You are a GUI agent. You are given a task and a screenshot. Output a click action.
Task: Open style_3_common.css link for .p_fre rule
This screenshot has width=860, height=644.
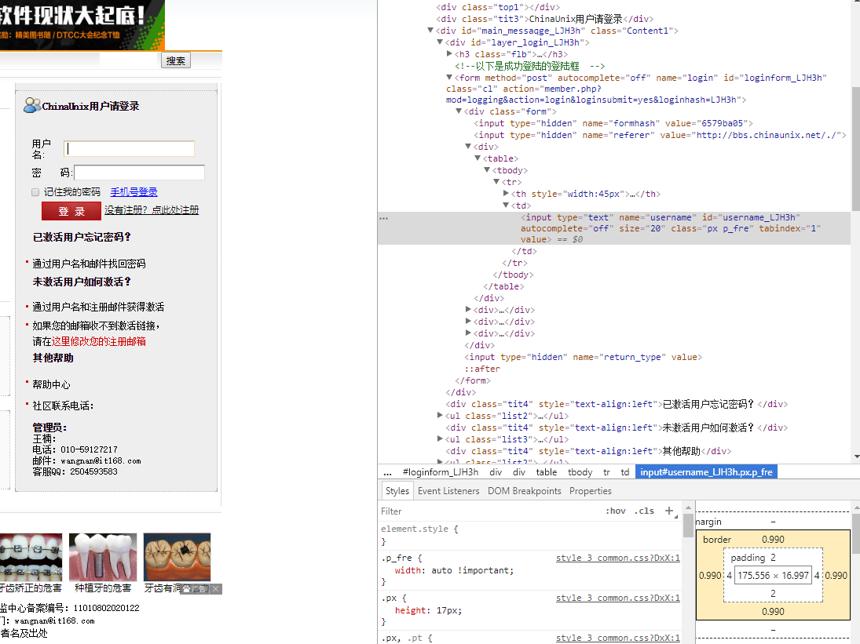[x=618, y=558]
